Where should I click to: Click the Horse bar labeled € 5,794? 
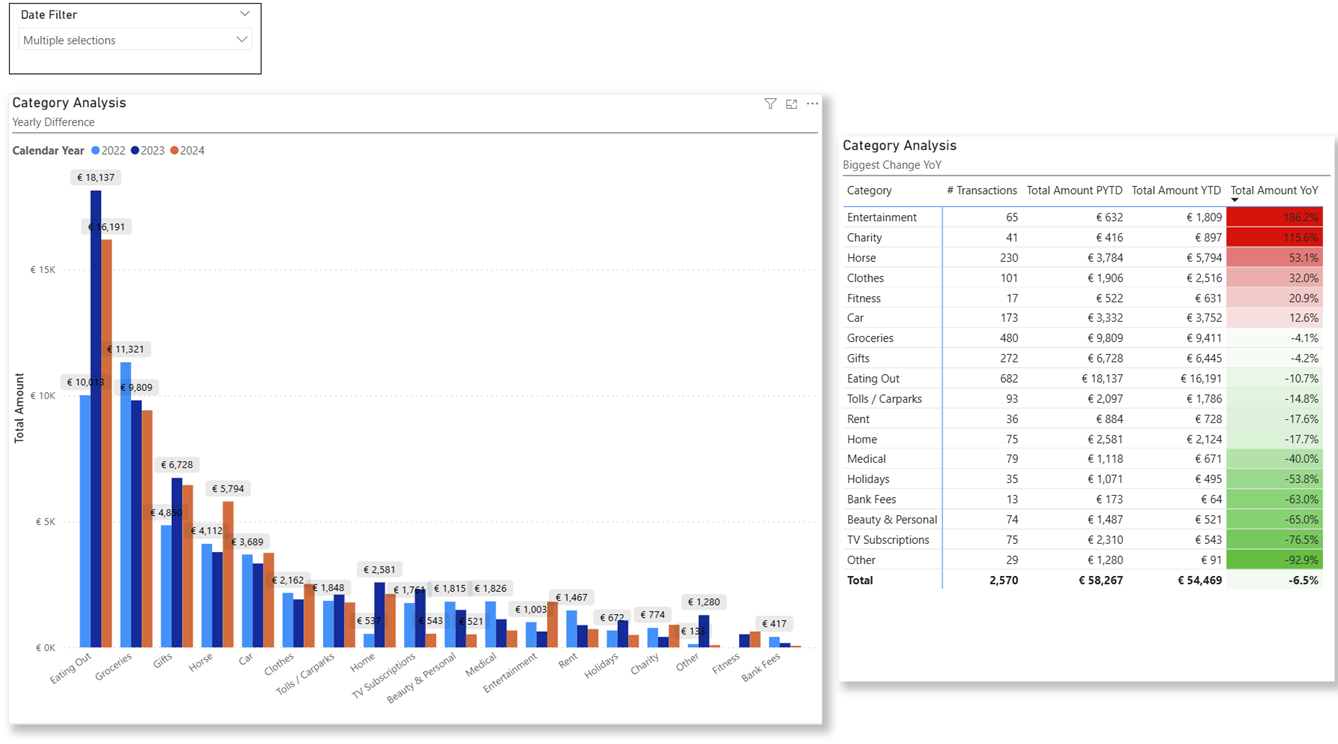[x=228, y=575]
